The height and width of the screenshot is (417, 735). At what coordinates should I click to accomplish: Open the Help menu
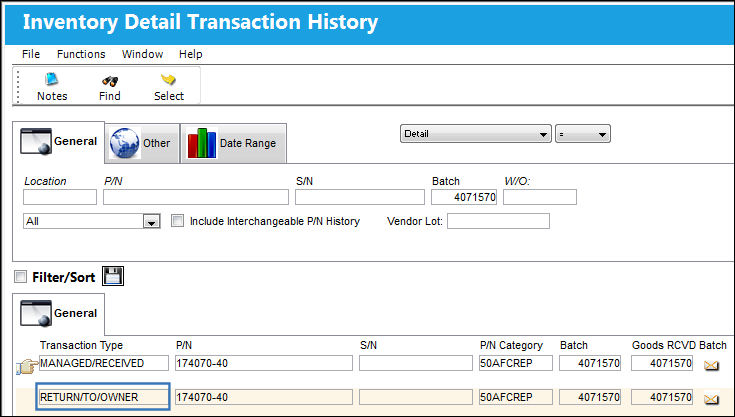coord(190,54)
